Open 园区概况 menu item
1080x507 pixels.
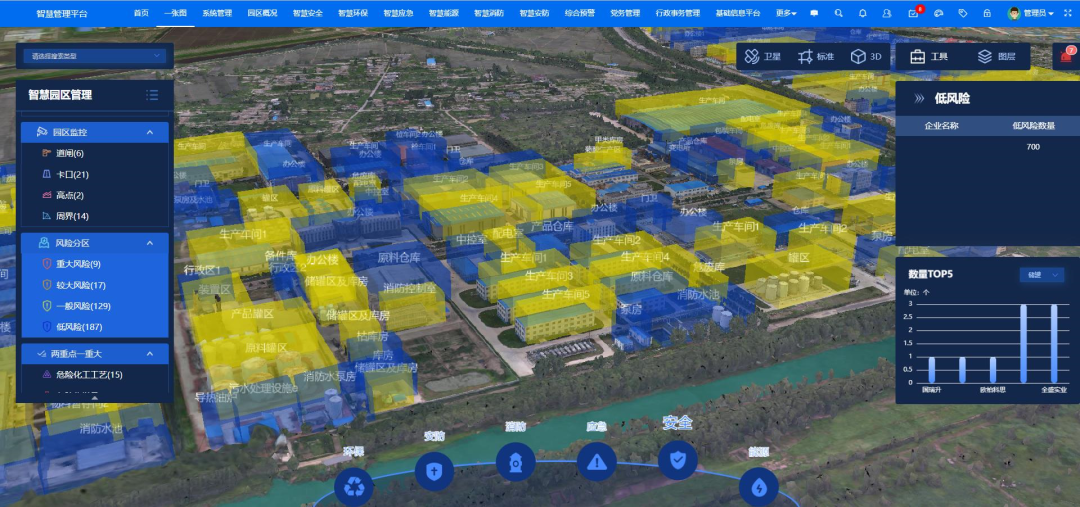tap(262, 13)
